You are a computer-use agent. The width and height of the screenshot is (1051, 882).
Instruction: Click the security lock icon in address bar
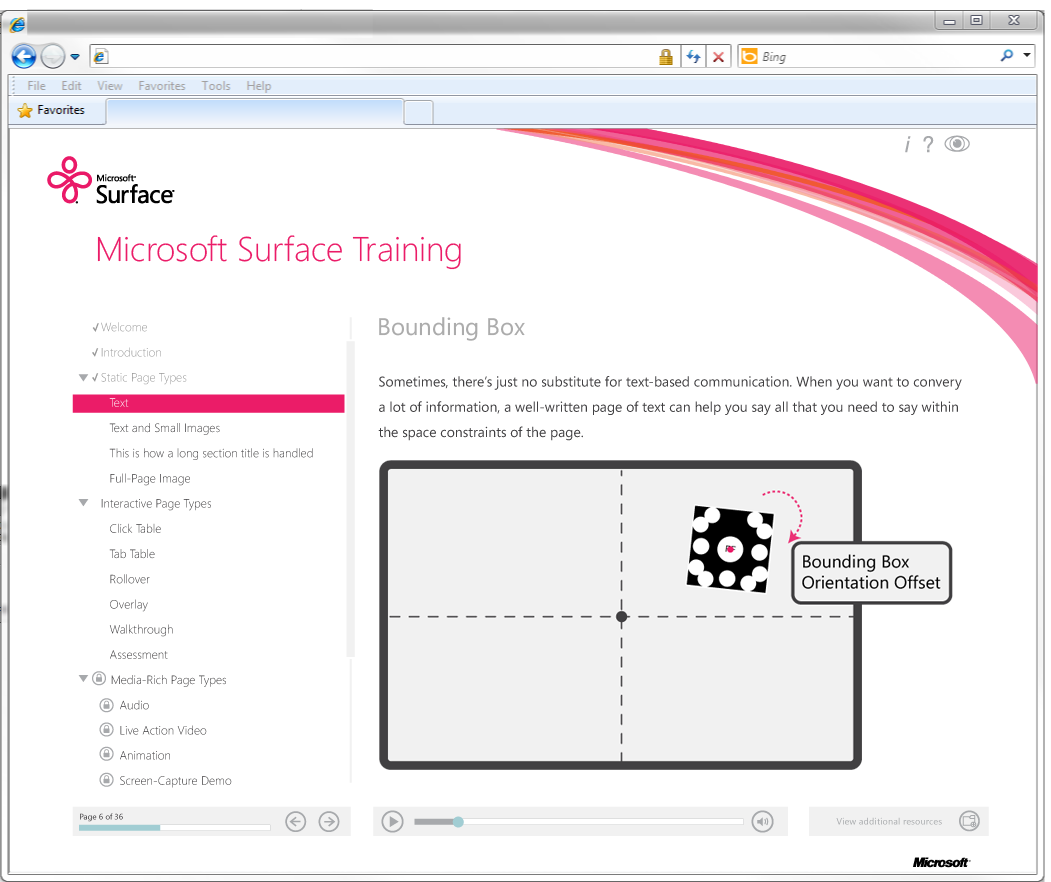[x=666, y=57]
